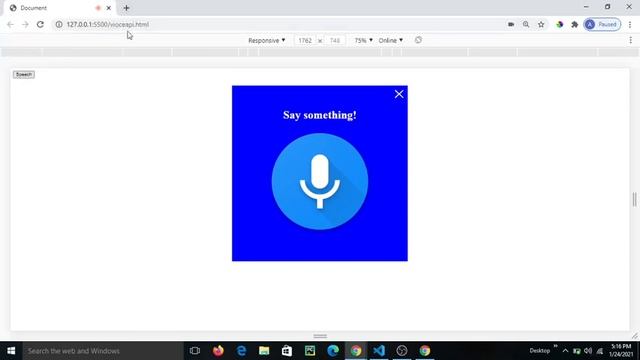Click the large microphone icon
Viewport: 640px width, 360px height.
[320, 181]
